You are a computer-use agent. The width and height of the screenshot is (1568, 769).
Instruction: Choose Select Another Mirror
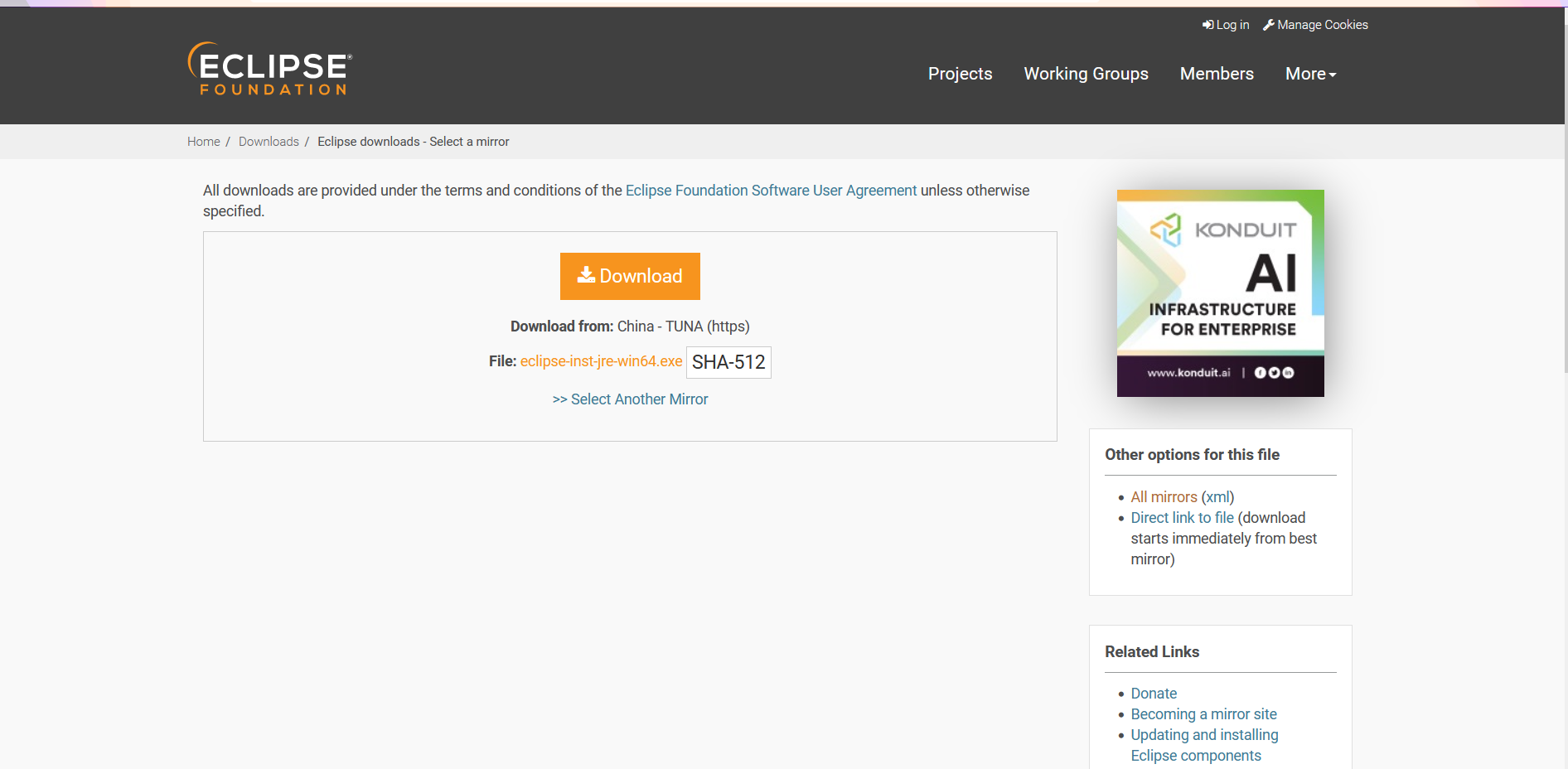pyautogui.click(x=630, y=399)
